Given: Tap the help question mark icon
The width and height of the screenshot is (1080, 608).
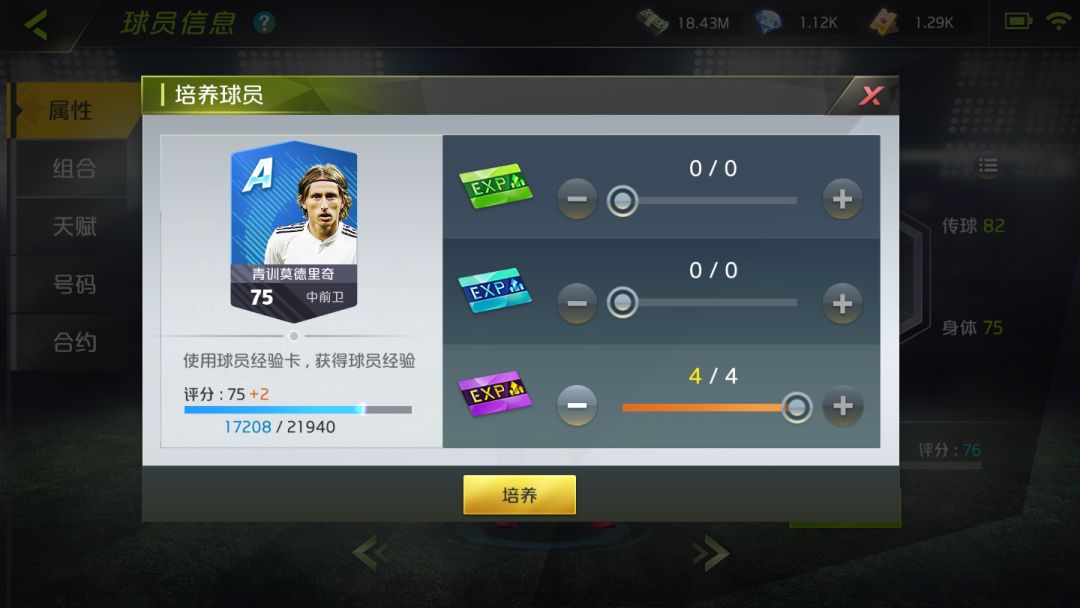Looking at the screenshot, I should coord(264,23).
